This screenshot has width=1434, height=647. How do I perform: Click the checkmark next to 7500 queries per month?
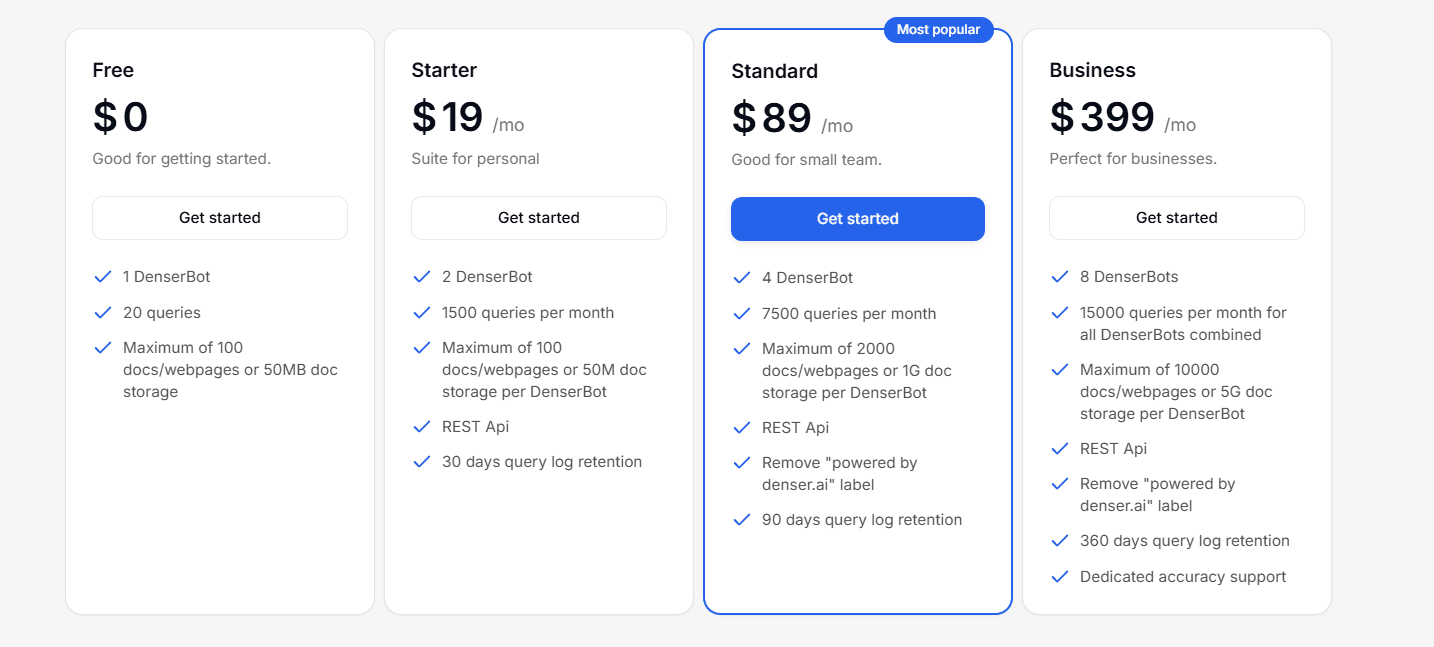coord(741,314)
